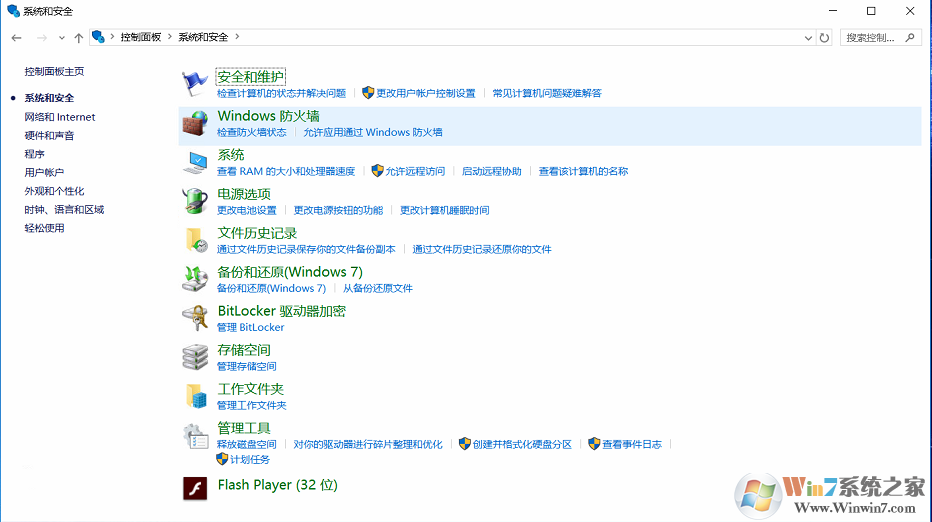932x522 pixels.
Task: Open 允许远程访问 link
Action: pos(415,171)
